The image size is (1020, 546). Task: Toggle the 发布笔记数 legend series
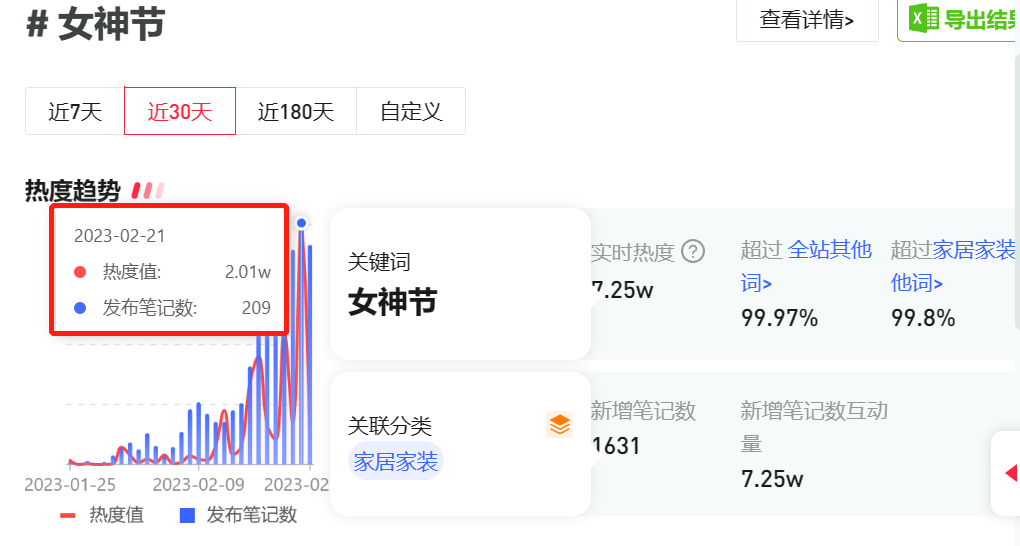tap(238, 515)
